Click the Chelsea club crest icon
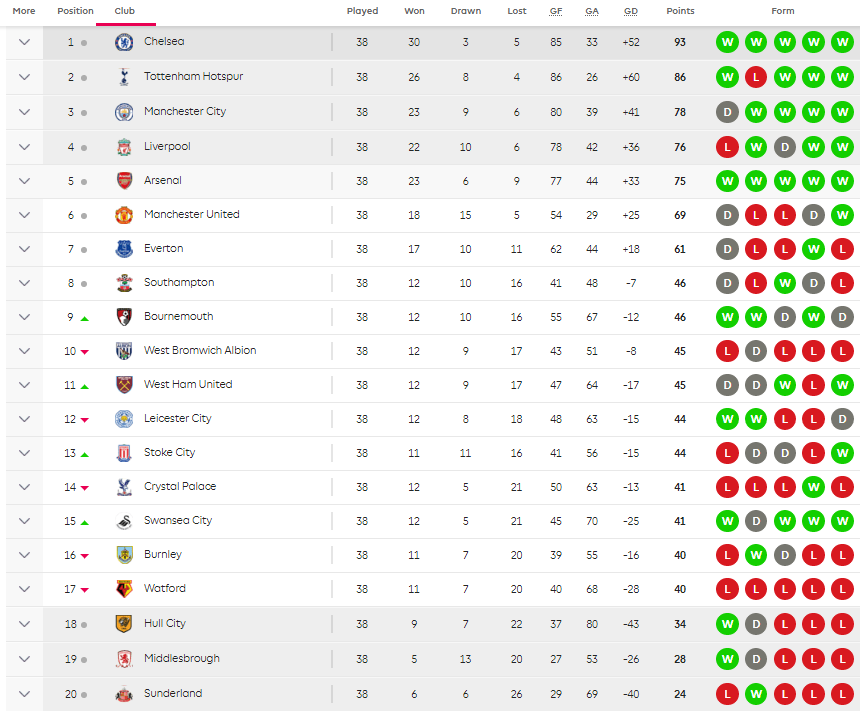 (124, 42)
